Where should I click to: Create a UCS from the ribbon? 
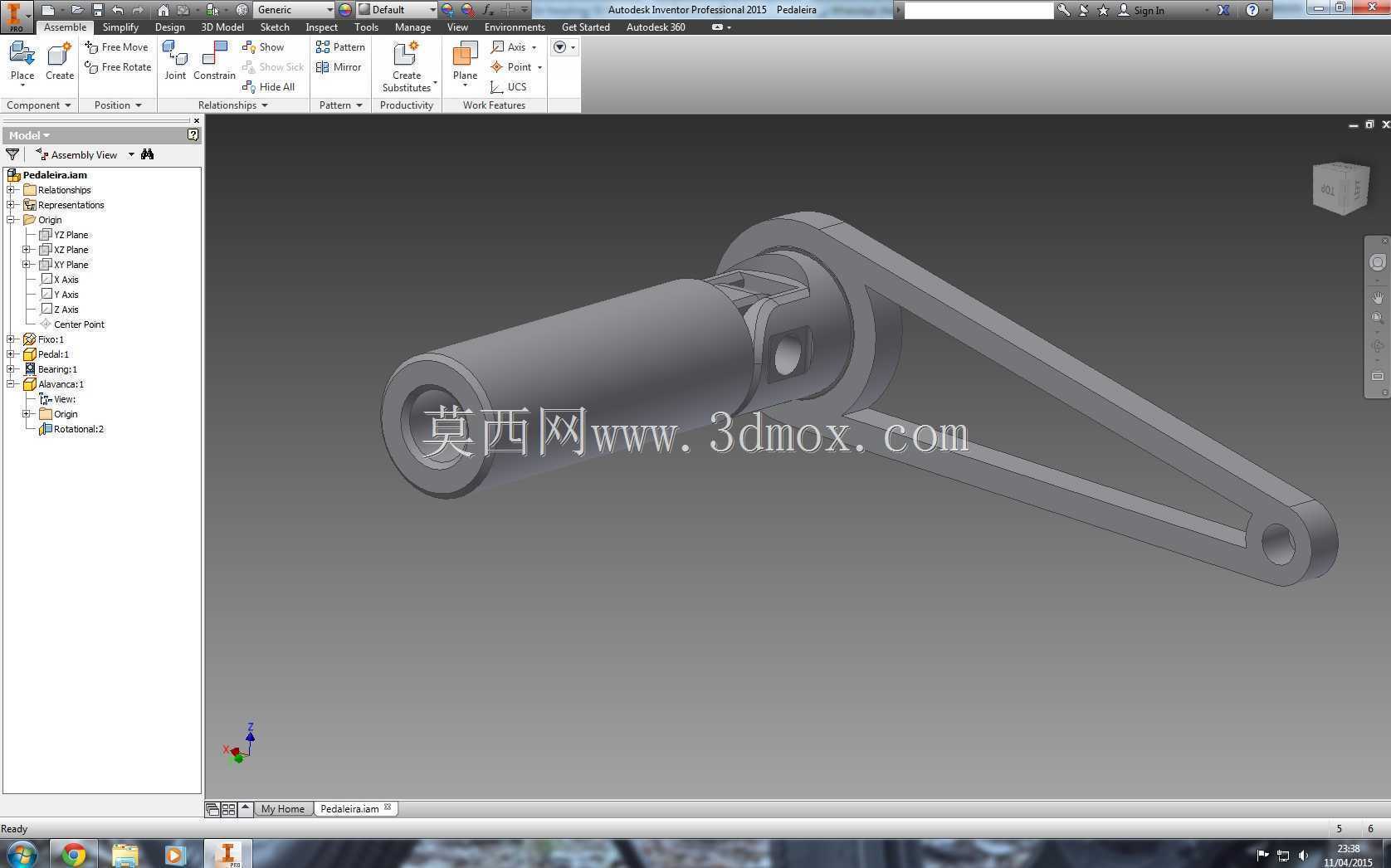tap(508, 87)
